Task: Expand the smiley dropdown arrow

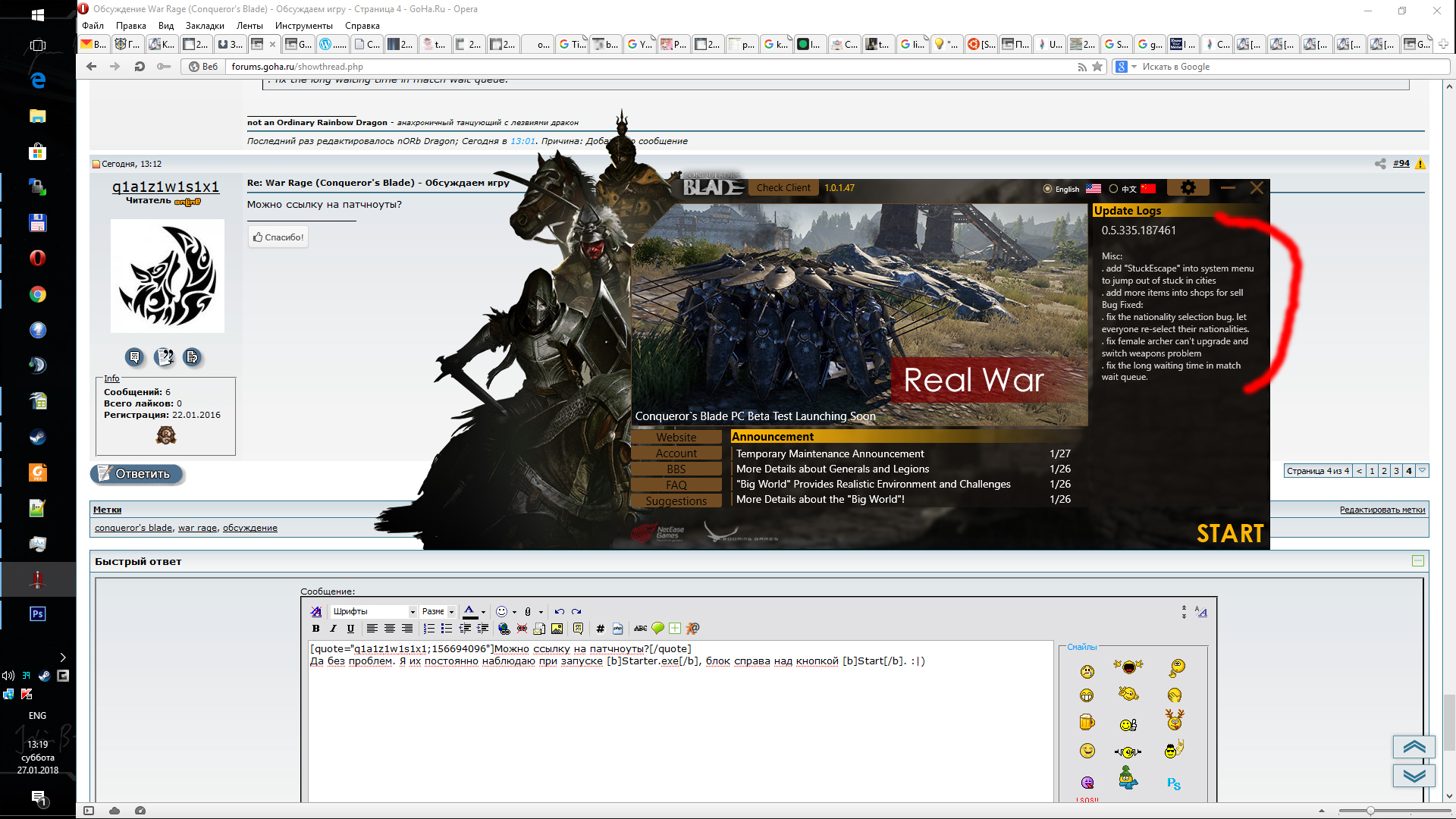Action: (514, 612)
